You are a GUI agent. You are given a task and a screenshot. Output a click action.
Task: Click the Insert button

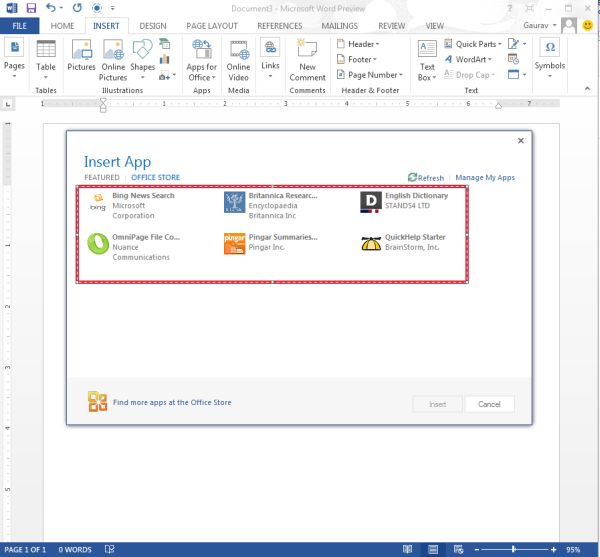(x=437, y=404)
